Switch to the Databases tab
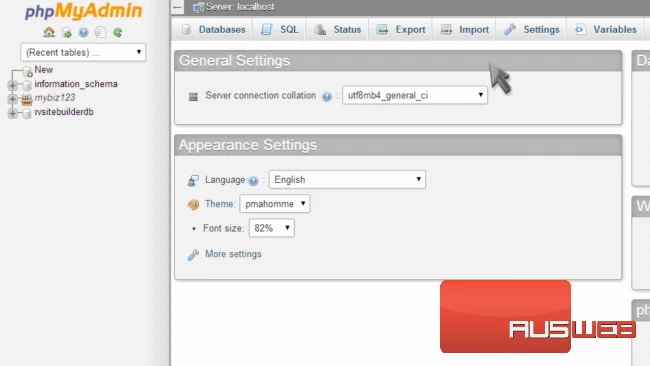 point(214,29)
